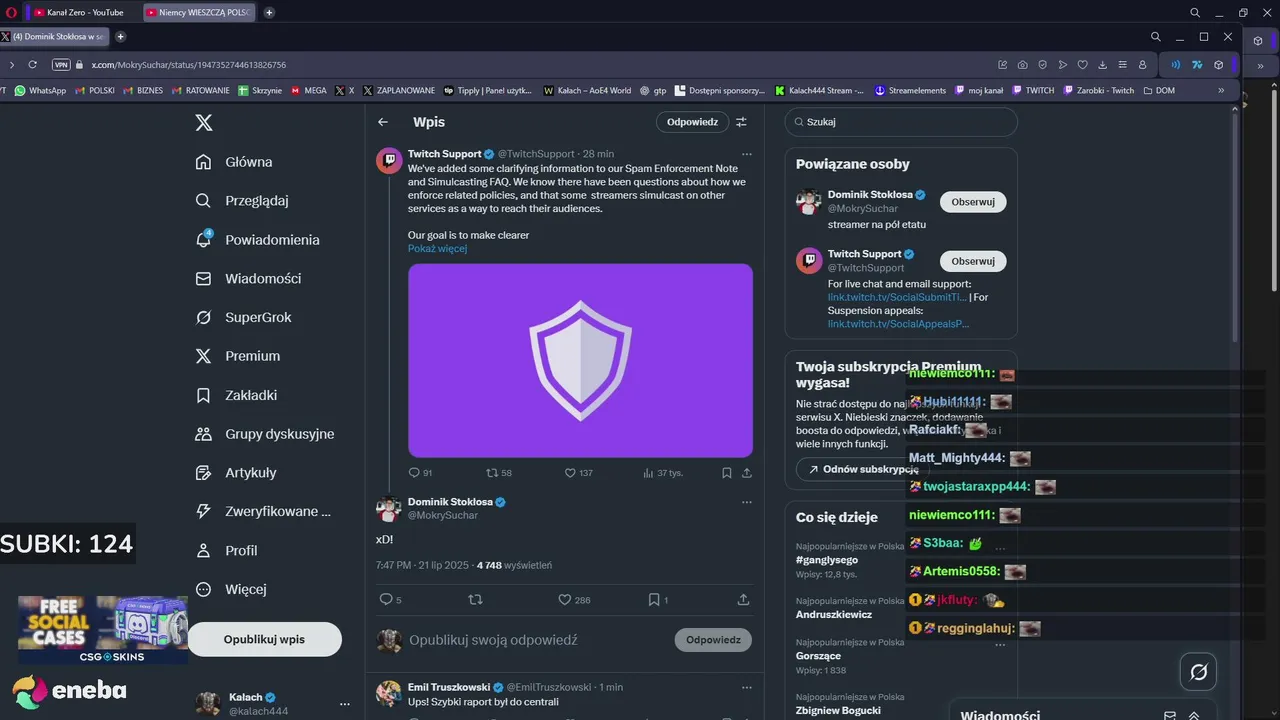The image size is (1280, 720).
Task: Open more options on Emil Truszkowski reply
Action: [746, 687]
